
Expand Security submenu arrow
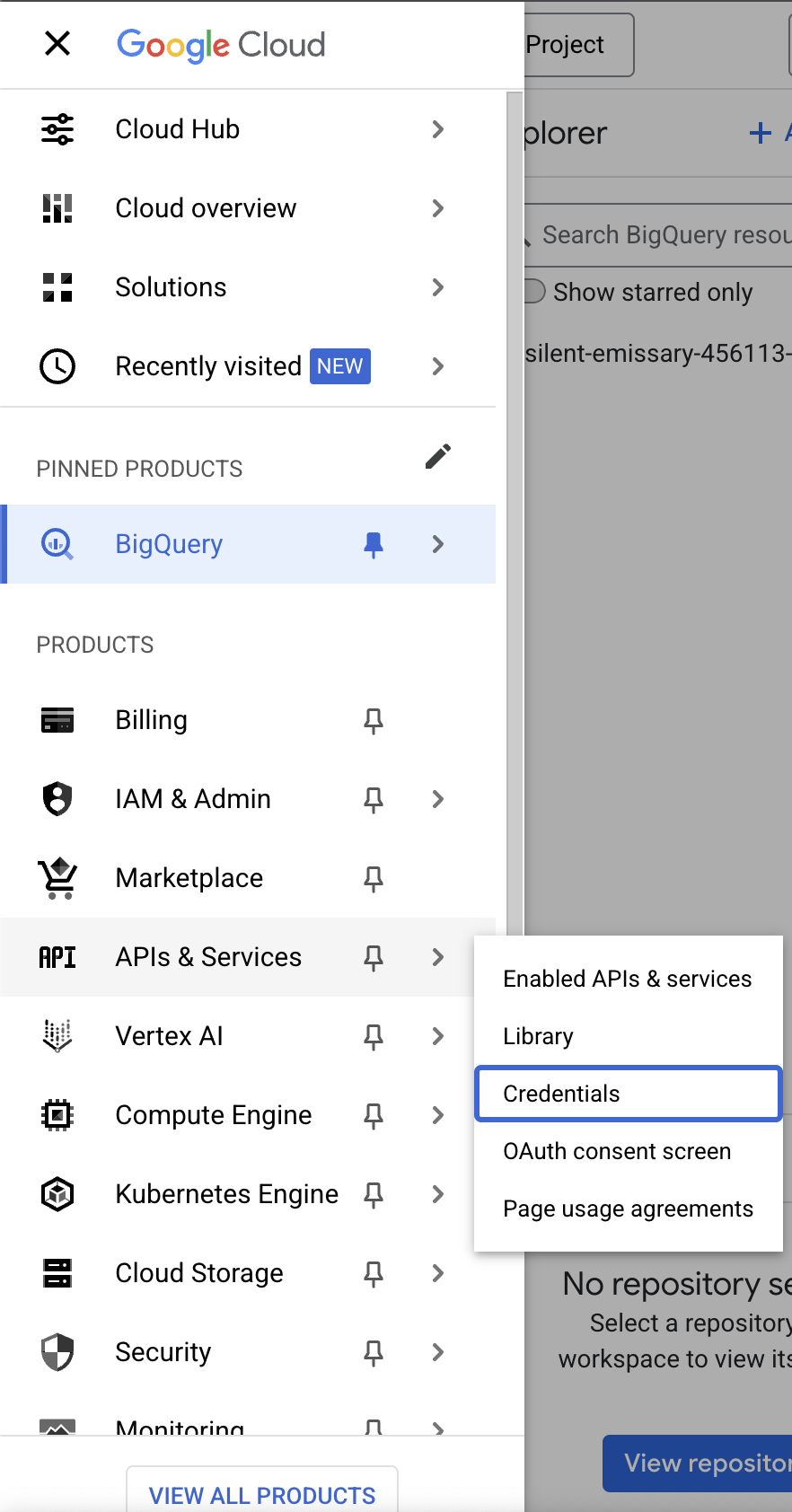pos(438,1352)
